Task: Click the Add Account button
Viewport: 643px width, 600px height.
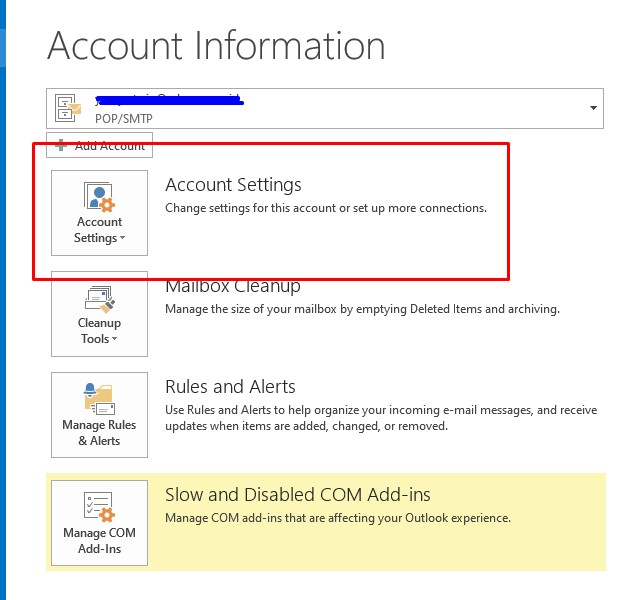Action: pos(99,145)
